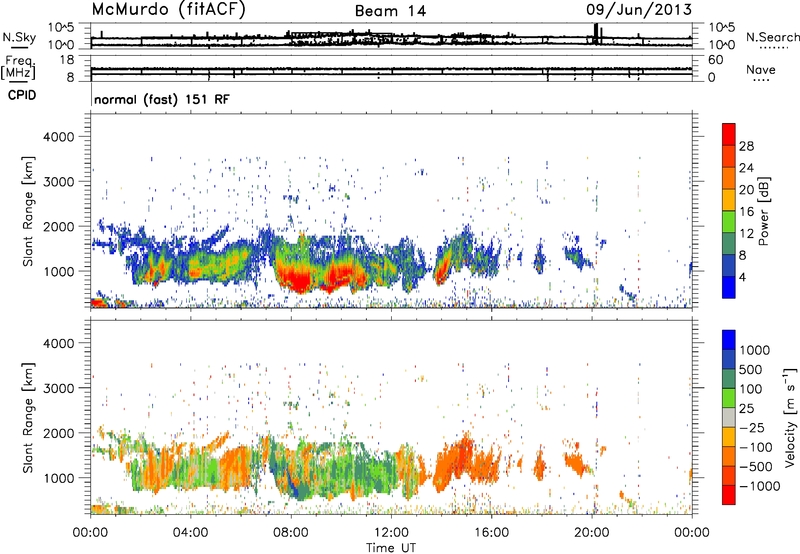Click the '12:00' time axis tick label
Viewport: 800px width, 554px height.
(x=391, y=533)
